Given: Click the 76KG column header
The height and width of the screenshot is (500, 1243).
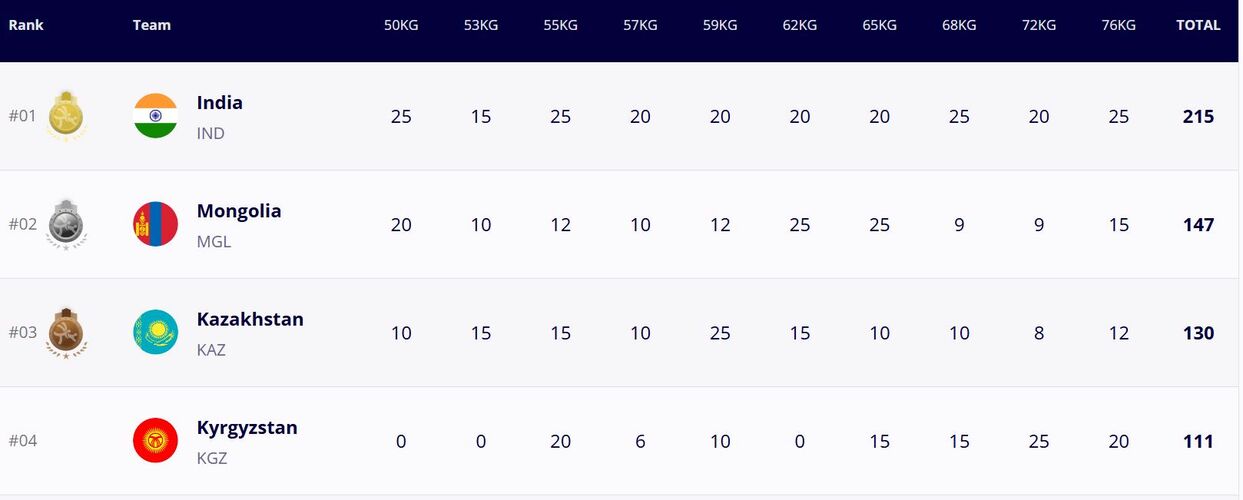Looking at the screenshot, I should (x=1118, y=25).
